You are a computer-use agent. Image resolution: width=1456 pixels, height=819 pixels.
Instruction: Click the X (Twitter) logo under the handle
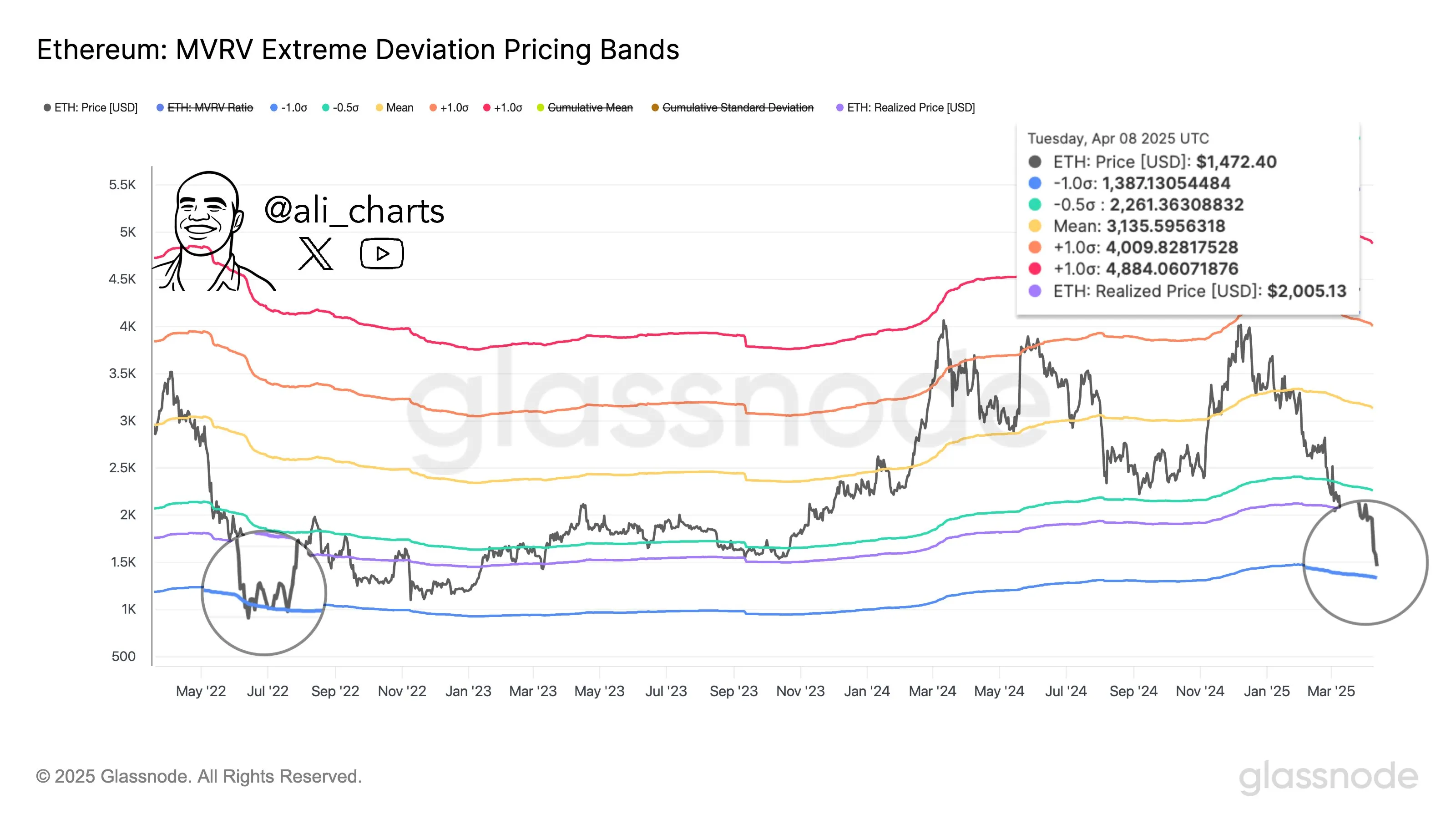tap(315, 254)
